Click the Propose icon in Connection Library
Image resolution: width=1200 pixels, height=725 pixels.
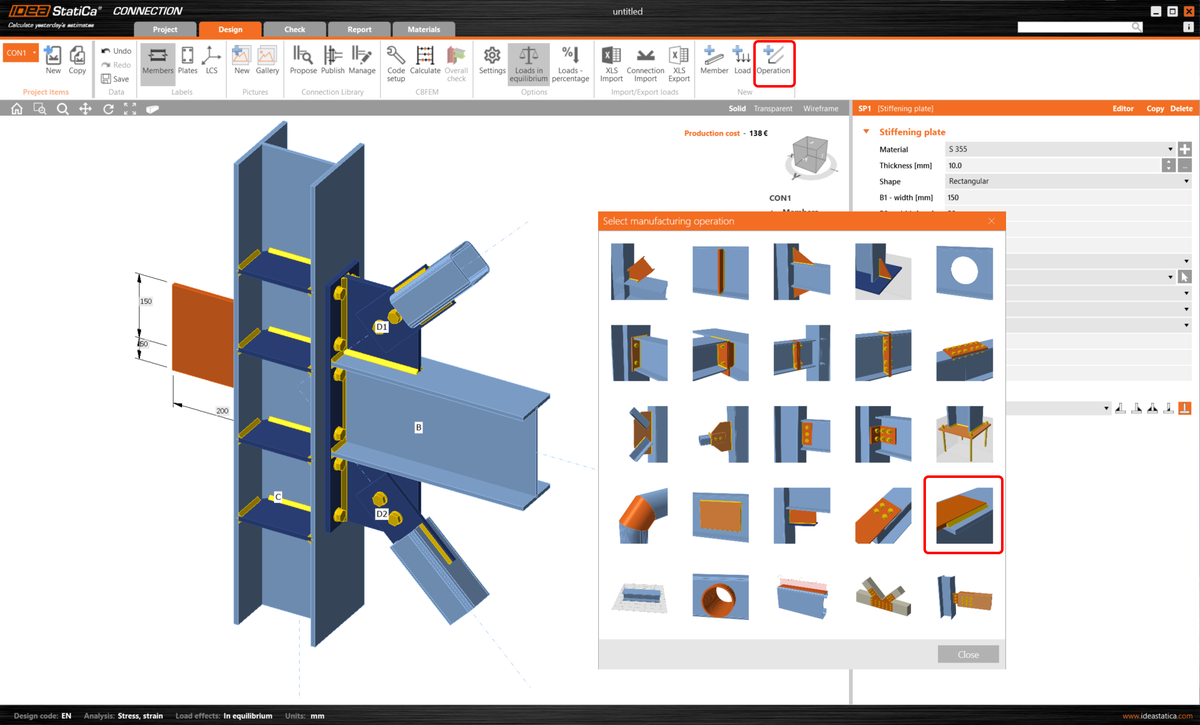303,60
